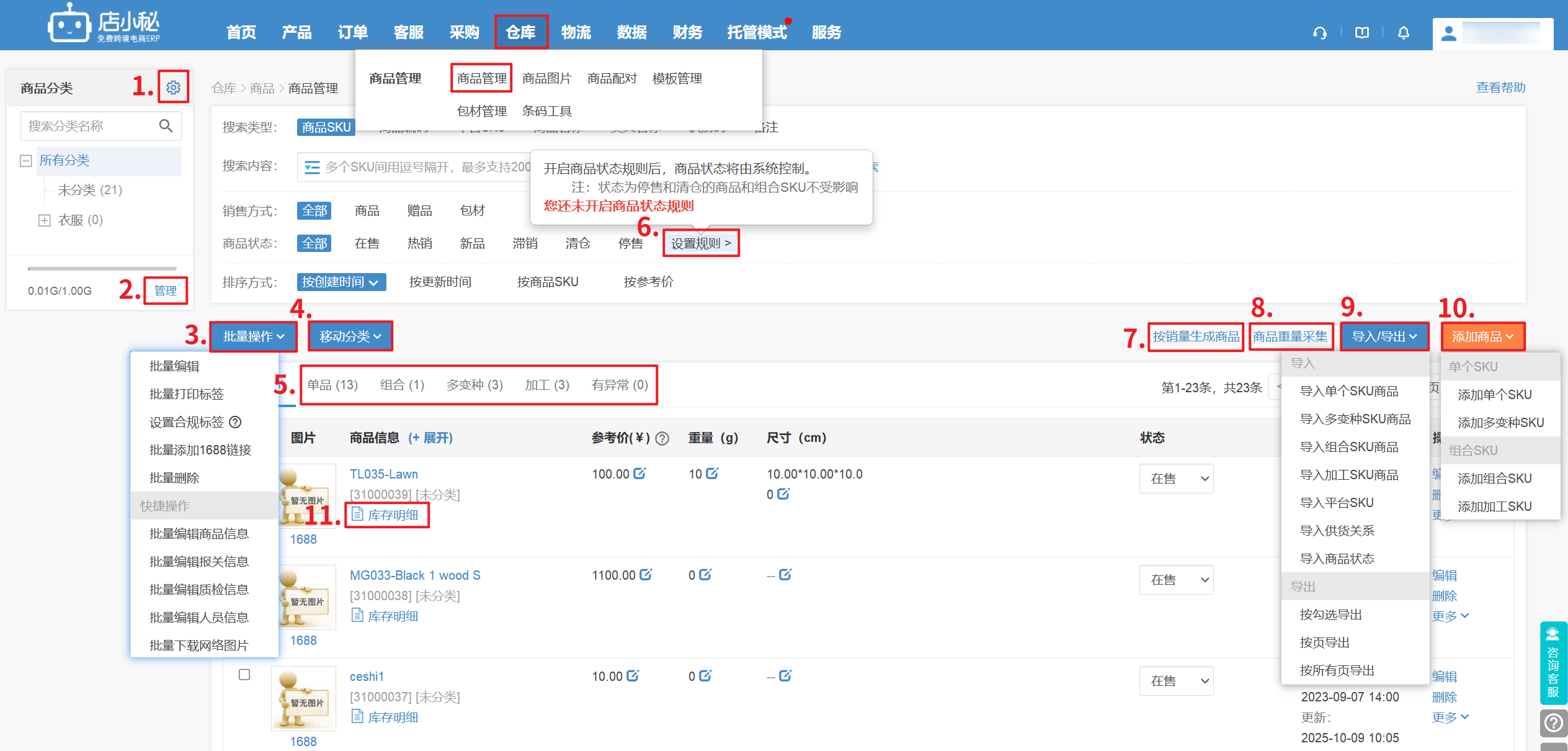Expand the 衣服 category node
This screenshot has width=1568, height=751.
coord(44,220)
